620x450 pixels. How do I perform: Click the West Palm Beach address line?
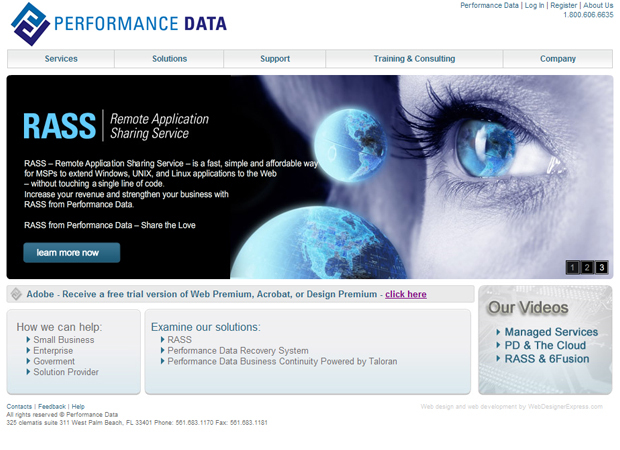(x=137, y=422)
